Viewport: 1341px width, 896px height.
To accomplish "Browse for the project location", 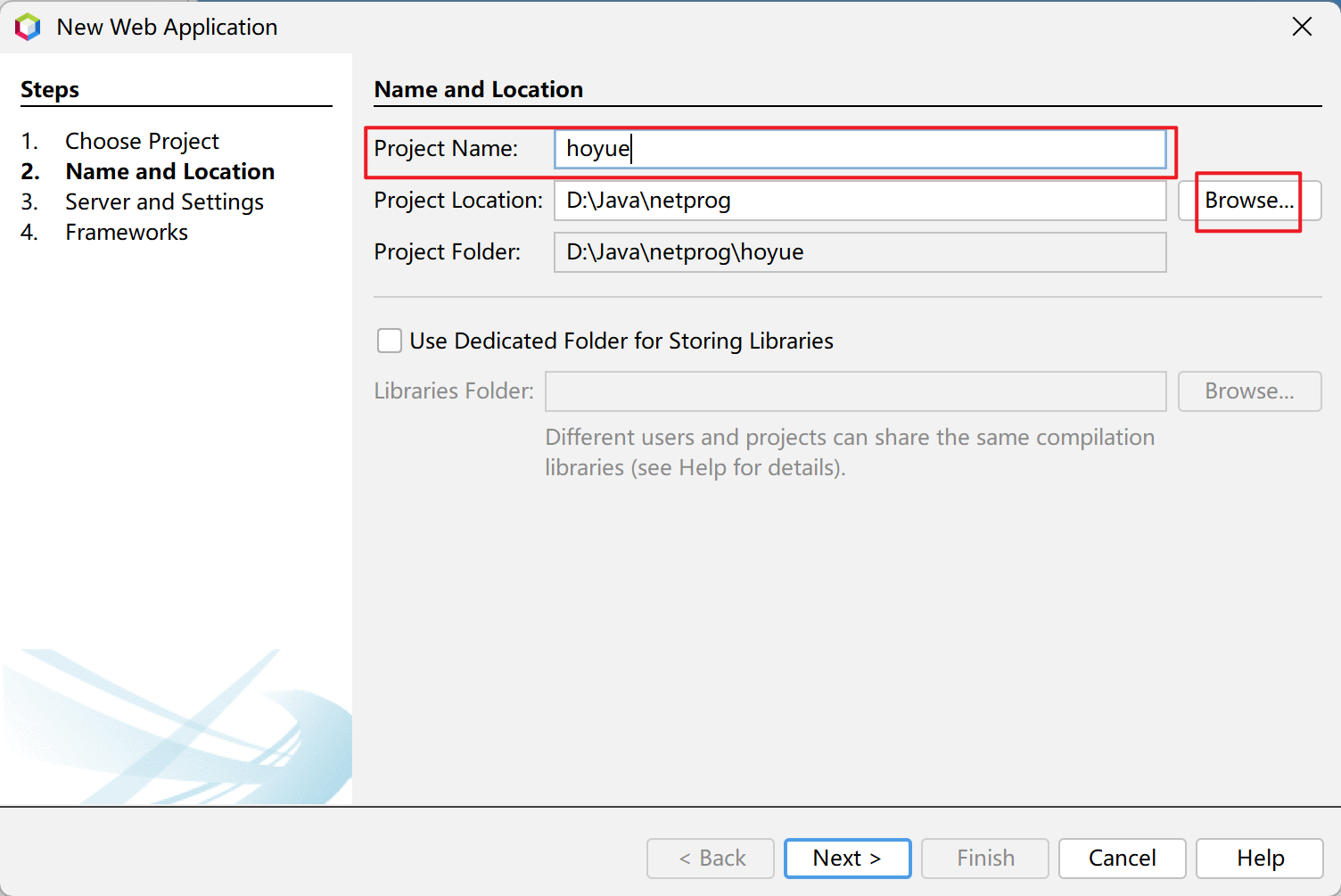I will coord(1249,201).
